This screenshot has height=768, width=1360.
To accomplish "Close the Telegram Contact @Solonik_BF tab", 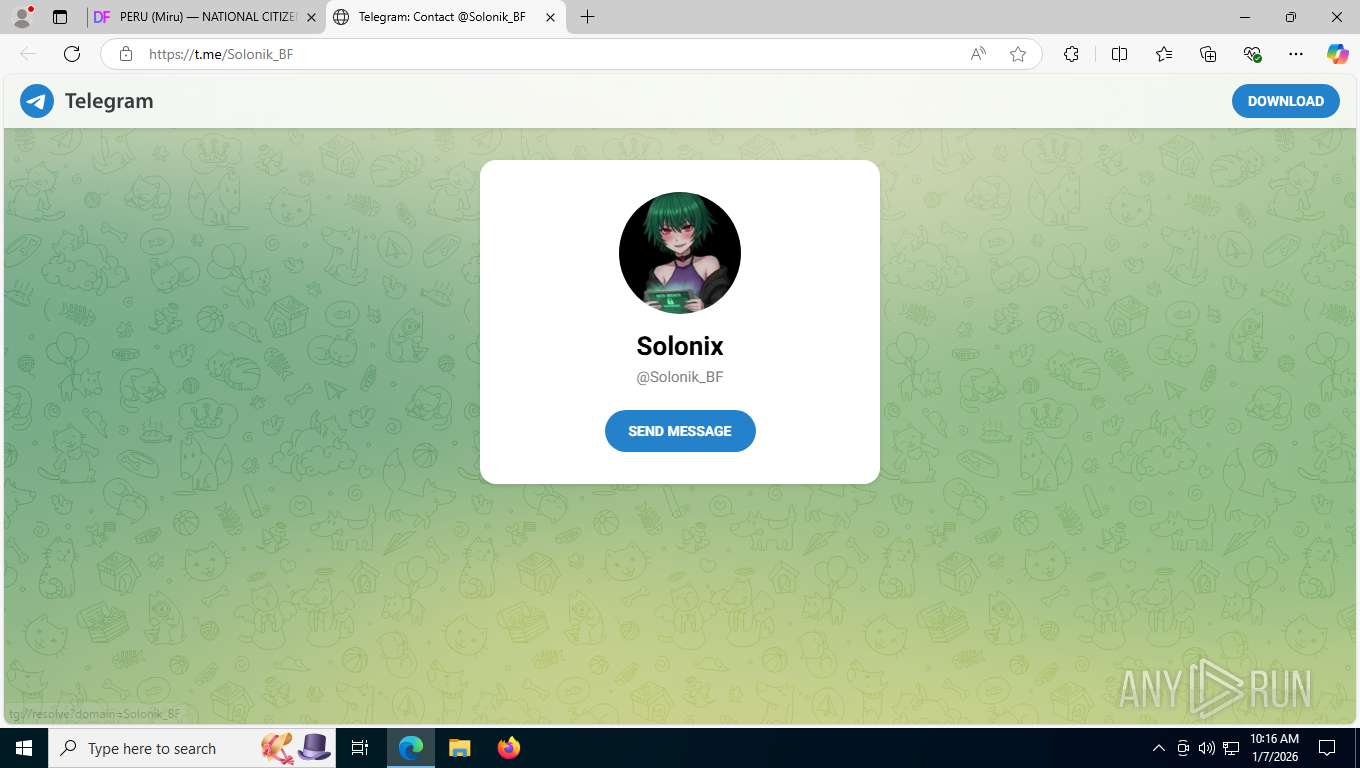I will coord(550,17).
